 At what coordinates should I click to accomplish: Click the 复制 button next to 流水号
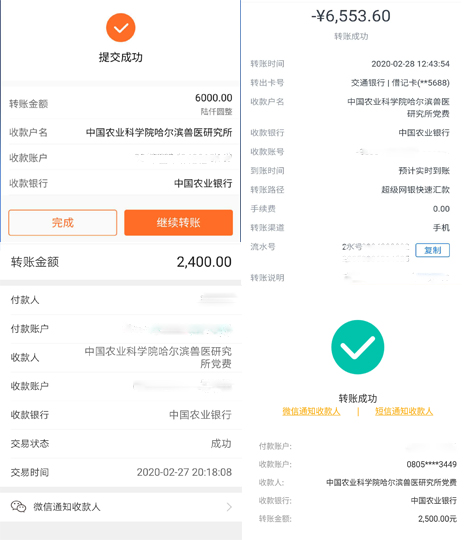432,250
